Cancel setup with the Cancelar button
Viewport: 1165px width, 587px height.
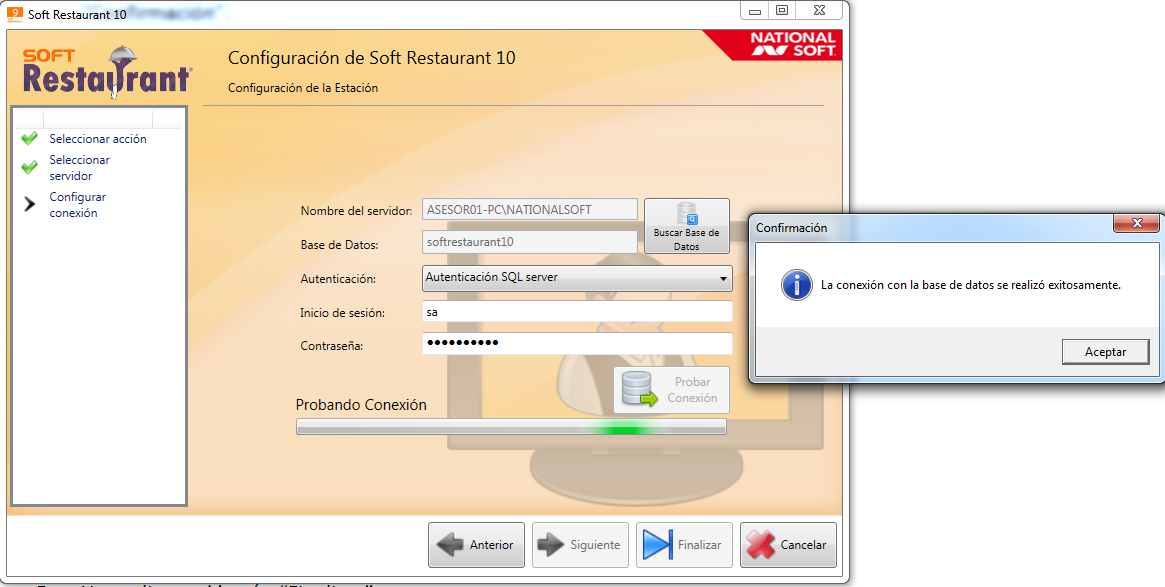(x=788, y=545)
